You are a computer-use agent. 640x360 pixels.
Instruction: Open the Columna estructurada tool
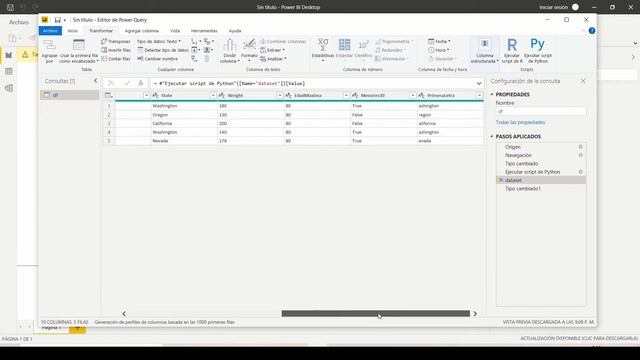click(x=484, y=51)
